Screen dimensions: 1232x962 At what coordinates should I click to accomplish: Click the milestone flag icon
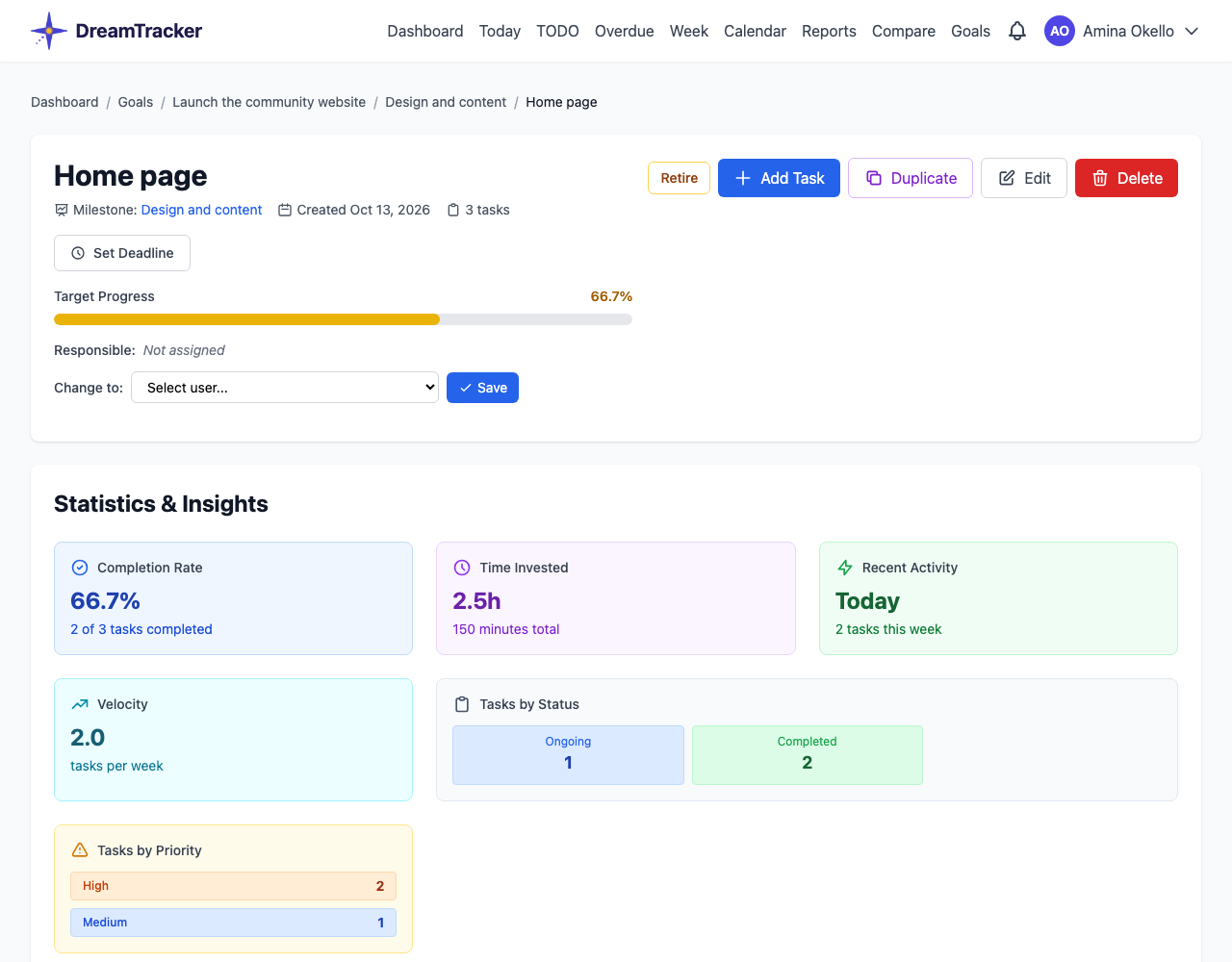click(62, 210)
